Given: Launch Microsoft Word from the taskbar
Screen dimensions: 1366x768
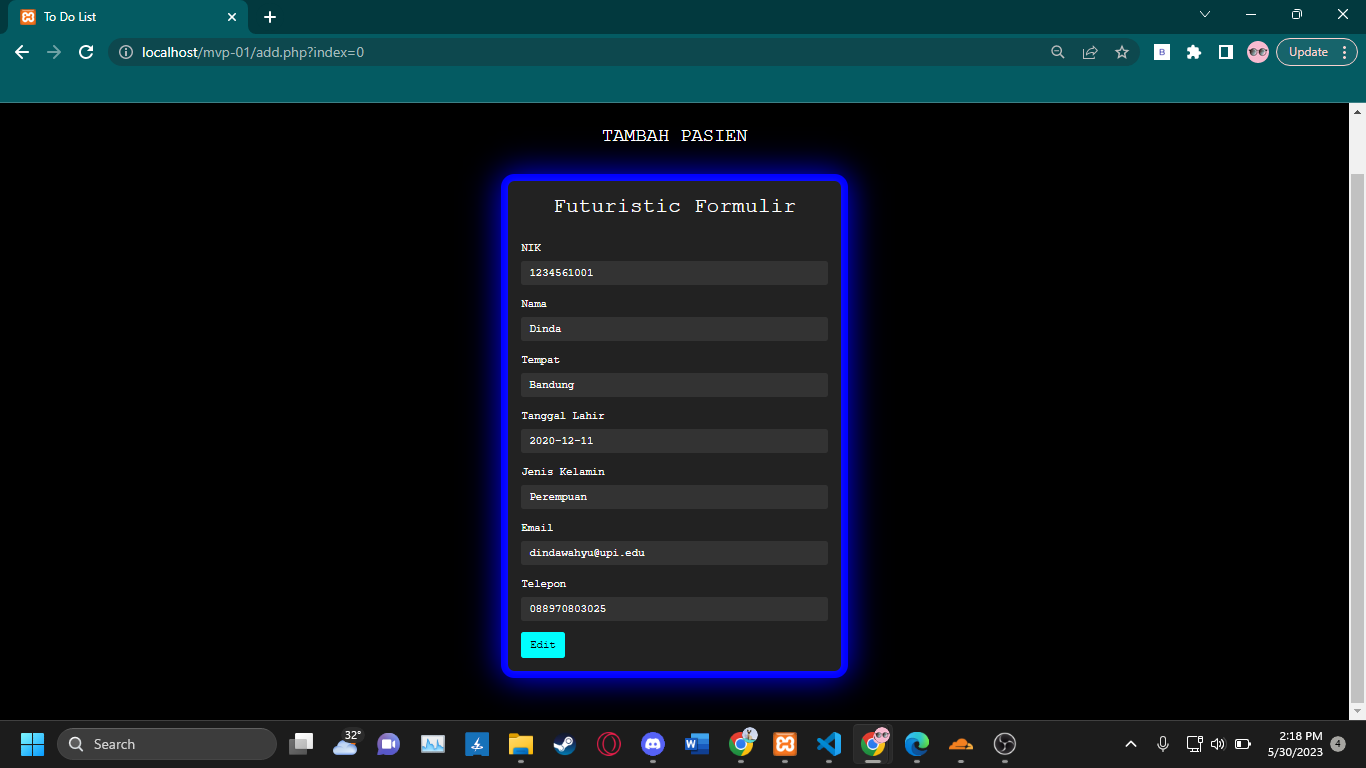Looking at the screenshot, I should pyautogui.click(x=696, y=744).
